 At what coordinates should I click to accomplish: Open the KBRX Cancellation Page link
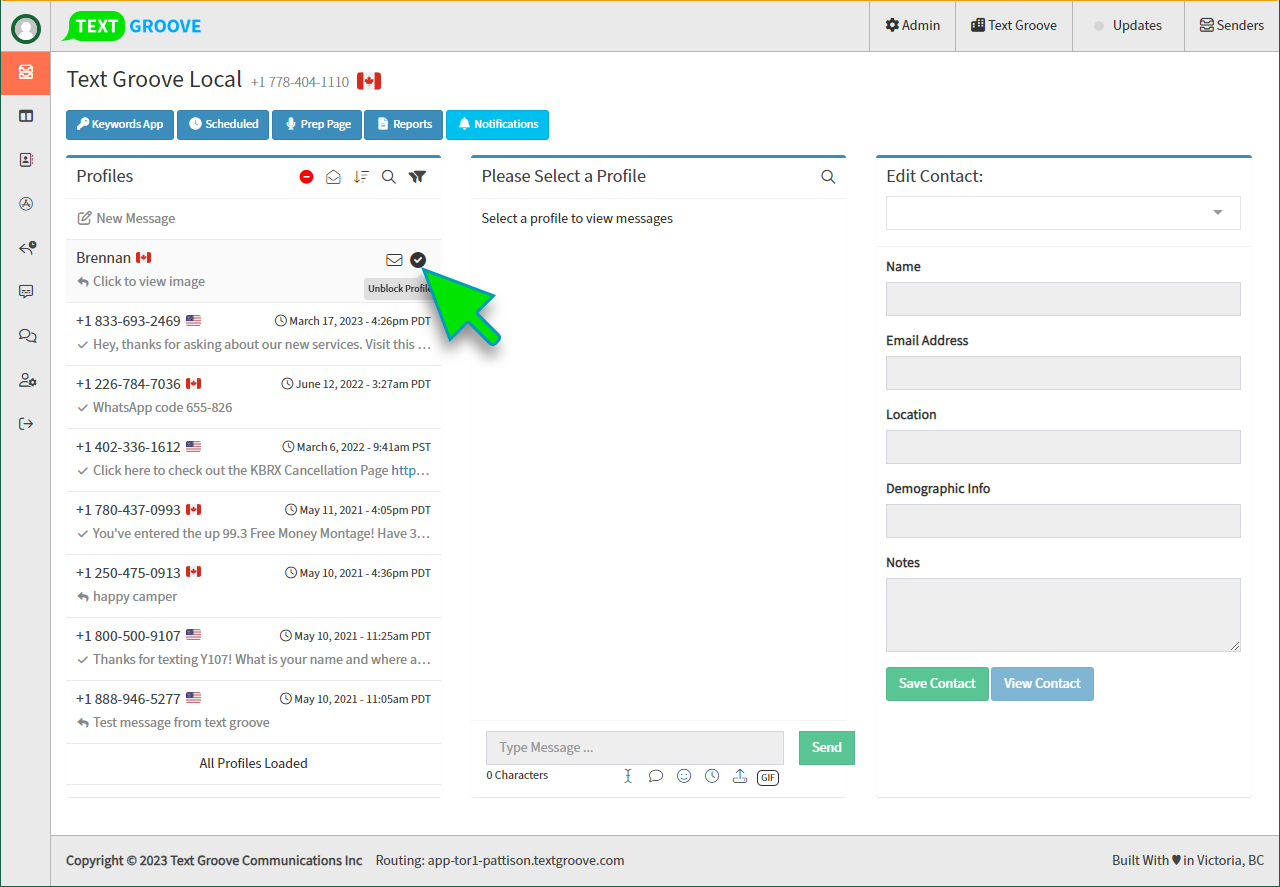[411, 471]
